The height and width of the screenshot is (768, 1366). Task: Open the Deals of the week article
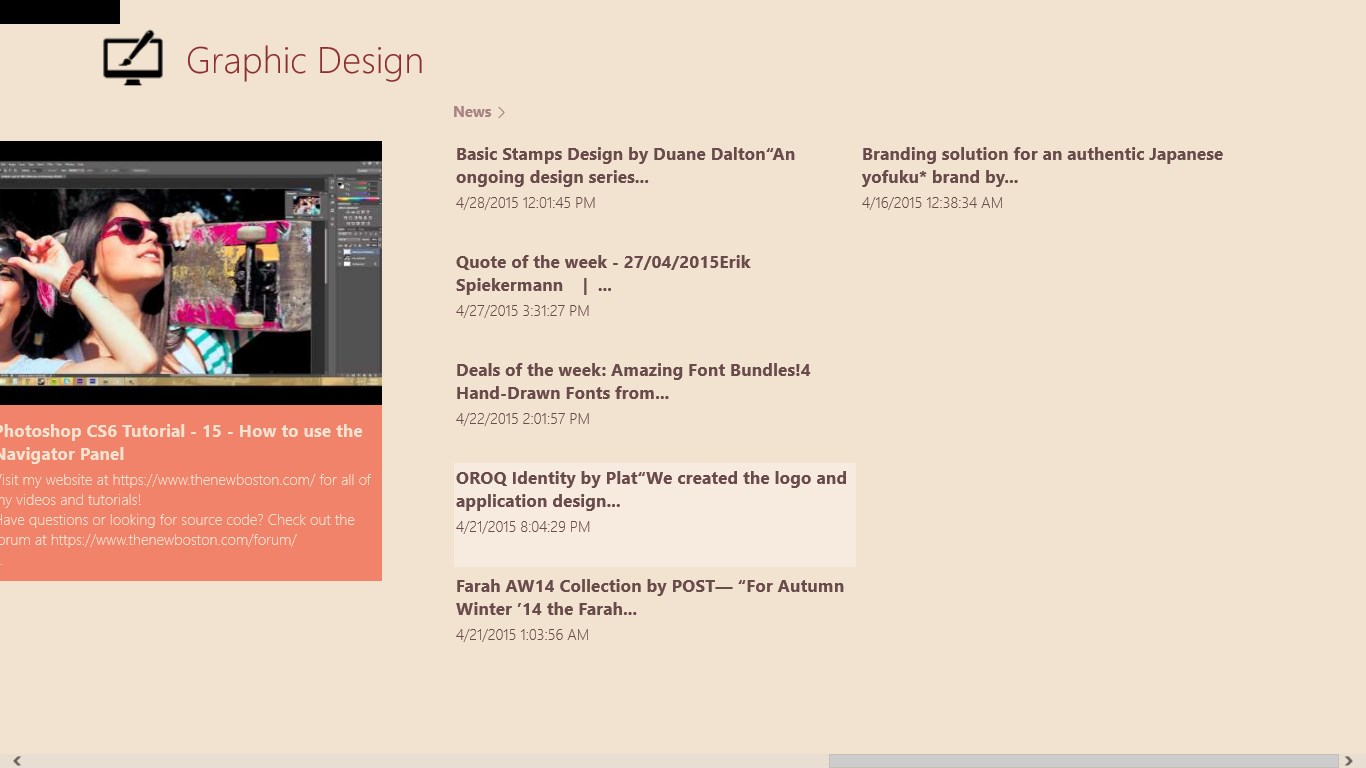pos(633,381)
